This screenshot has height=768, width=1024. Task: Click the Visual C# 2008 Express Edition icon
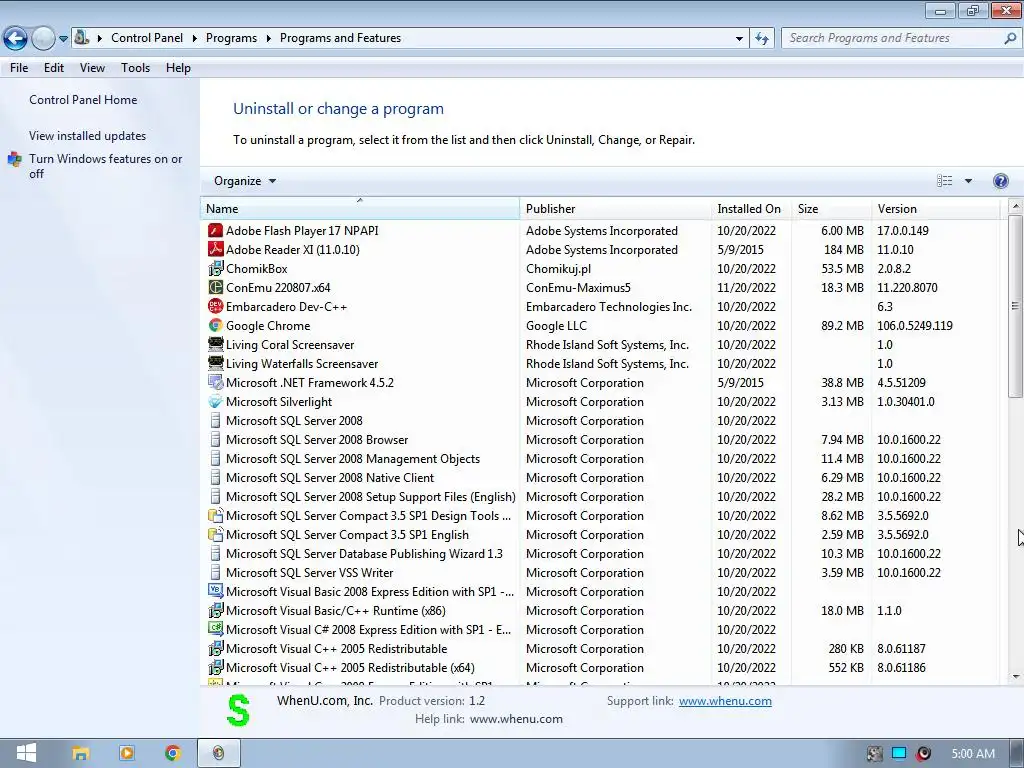pyautogui.click(x=215, y=629)
